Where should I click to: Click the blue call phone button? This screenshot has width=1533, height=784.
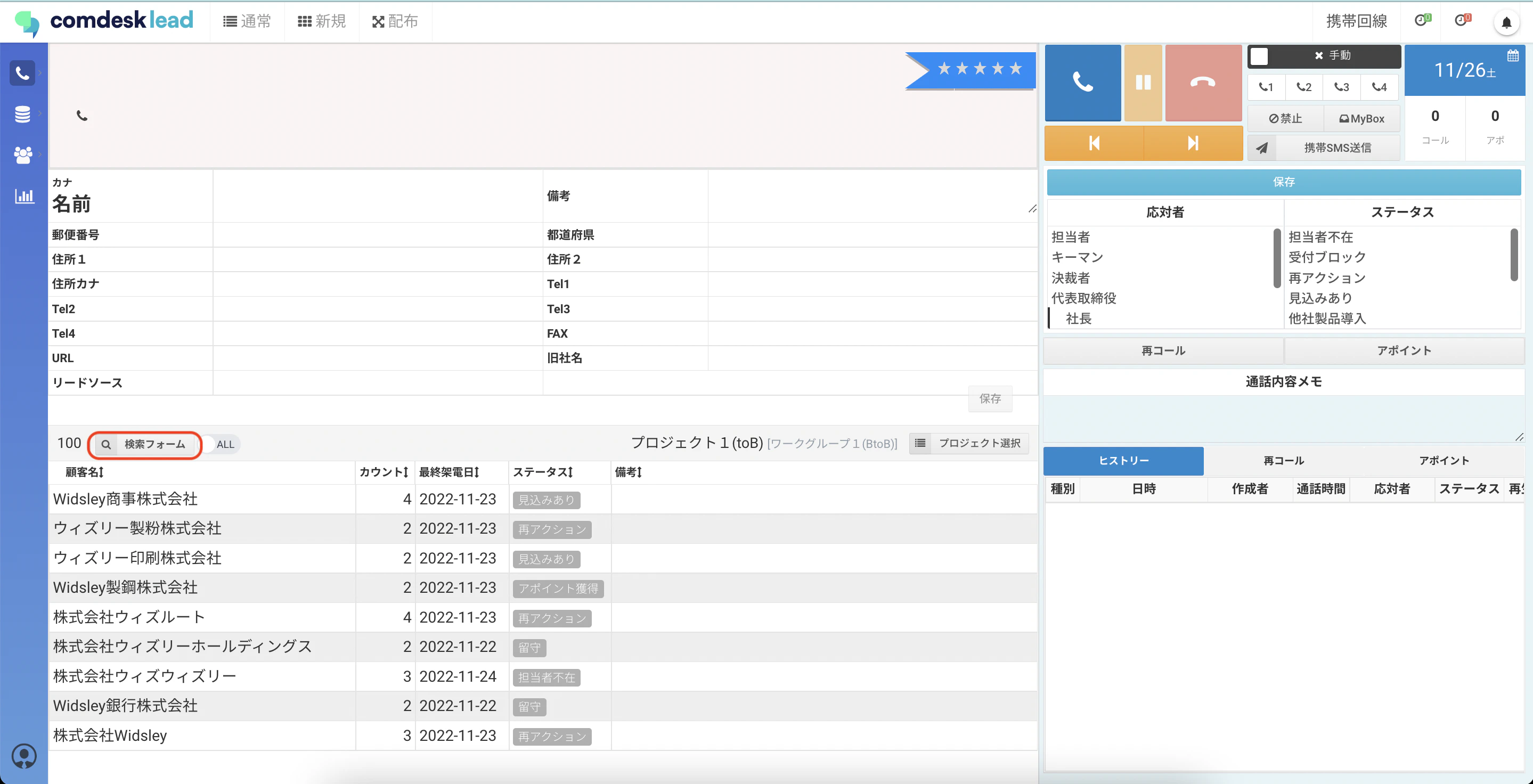click(1082, 82)
